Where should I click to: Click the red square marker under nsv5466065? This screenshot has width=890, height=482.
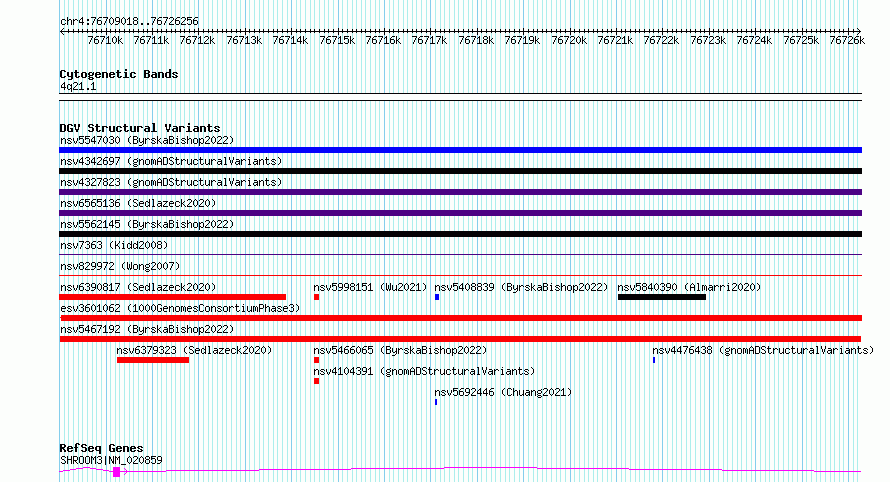click(x=316, y=360)
